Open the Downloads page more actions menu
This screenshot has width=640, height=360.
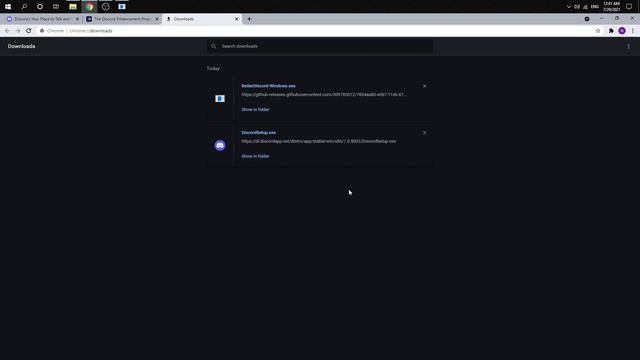click(629, 46)
